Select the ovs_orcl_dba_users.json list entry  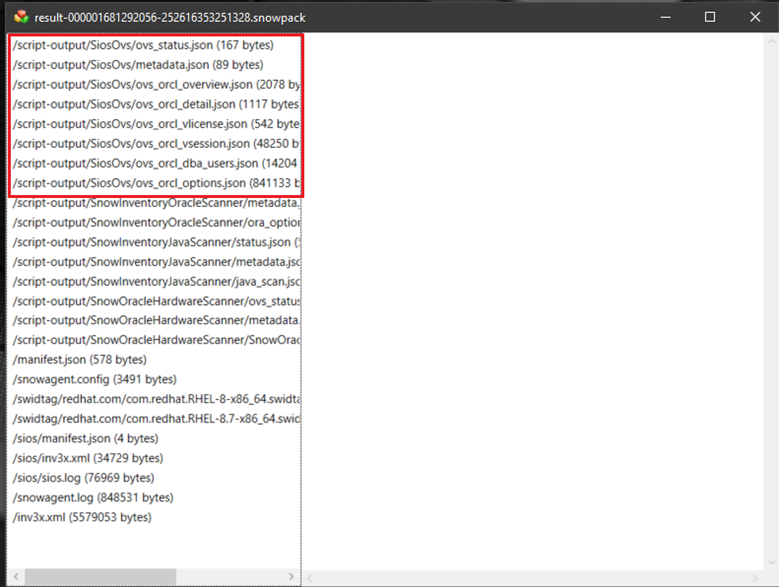point(156,163)
